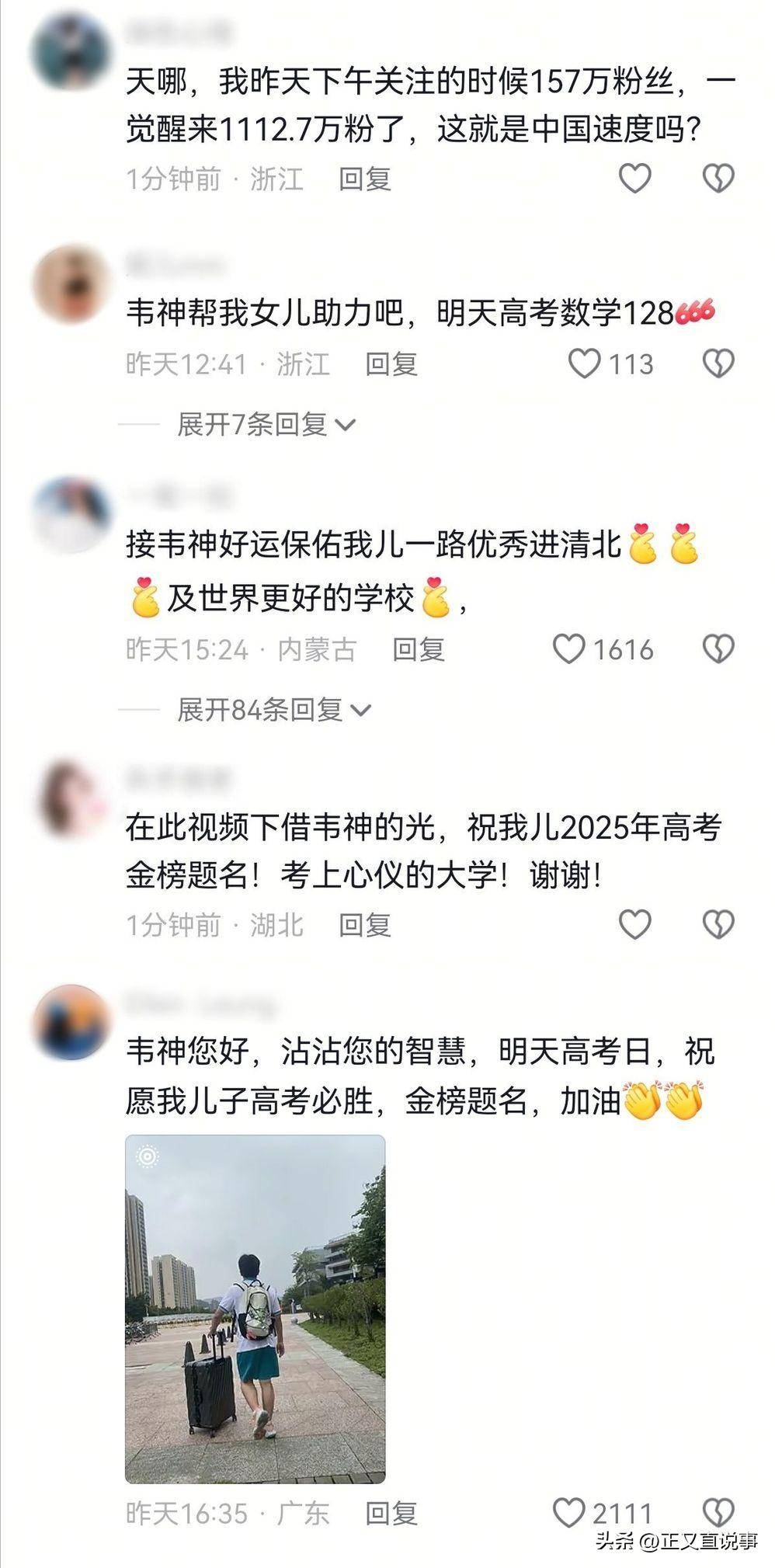This screenshot has width=775, height=1568.
Task: Expand 展开7条回复 replies
Action: [x=266, y=425]
